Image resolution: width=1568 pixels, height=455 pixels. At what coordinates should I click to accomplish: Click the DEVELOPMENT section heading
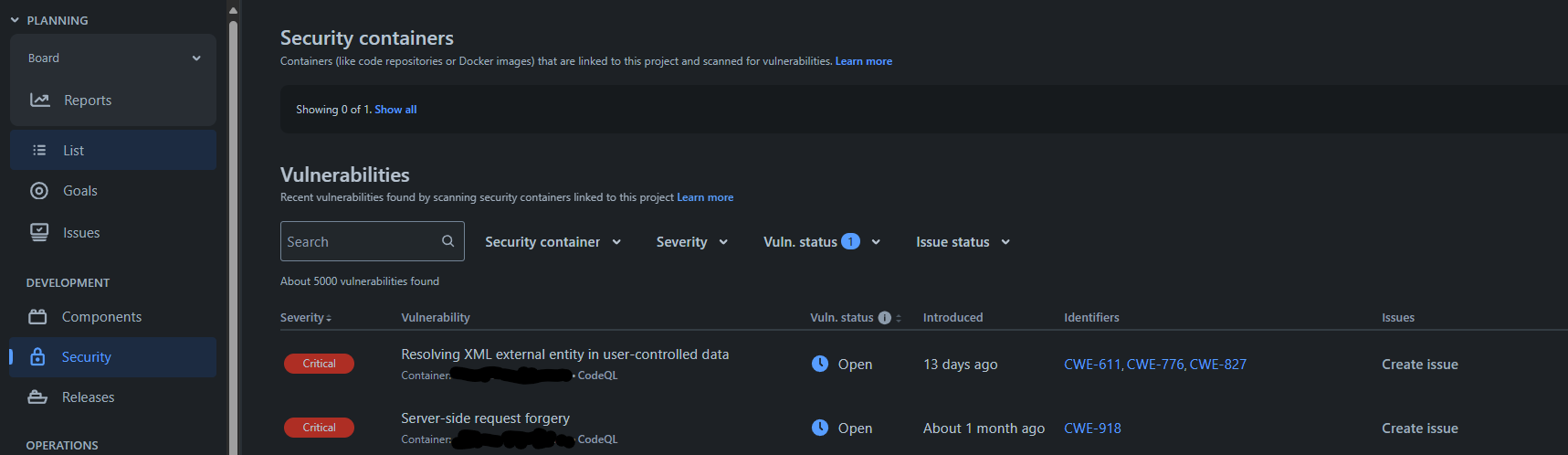(68, 283)
